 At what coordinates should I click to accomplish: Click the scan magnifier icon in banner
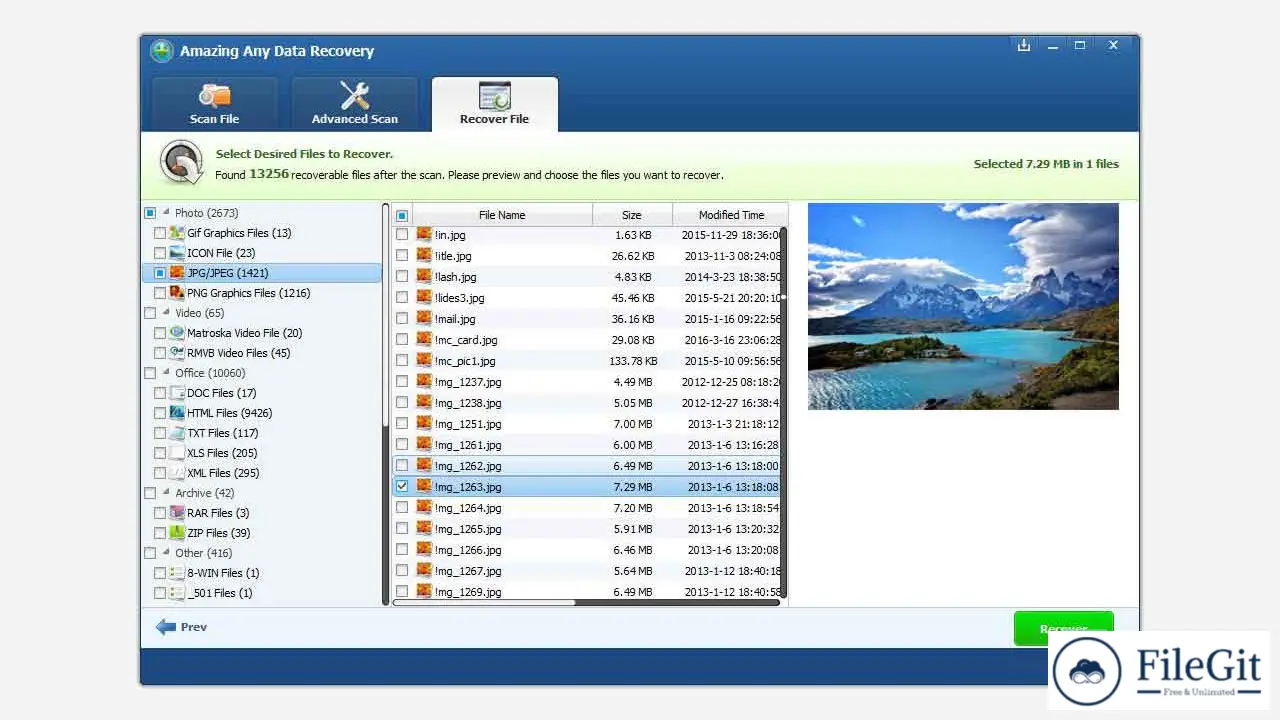click(x=182, y=163)
